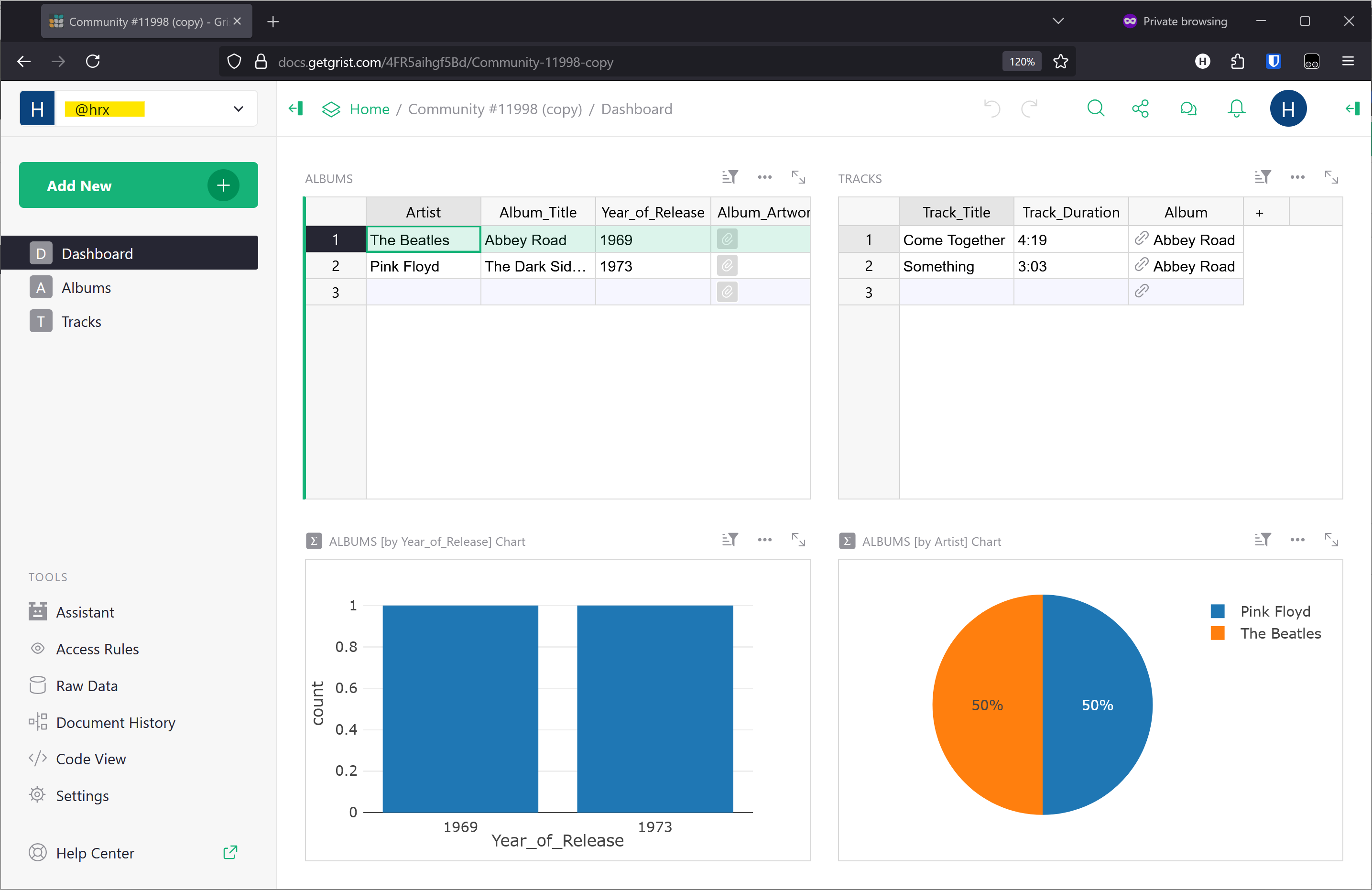1372x890 pixels.
Task: Click The Beatles orange legend swatch
Action: (x=1218, y=633)
